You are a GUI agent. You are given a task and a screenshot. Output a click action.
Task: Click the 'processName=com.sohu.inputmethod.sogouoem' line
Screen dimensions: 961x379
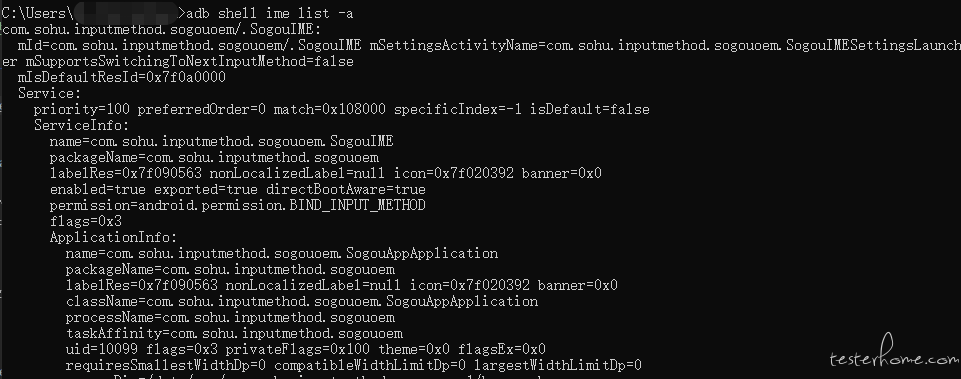pyautogui.click(x=230, y=317)
